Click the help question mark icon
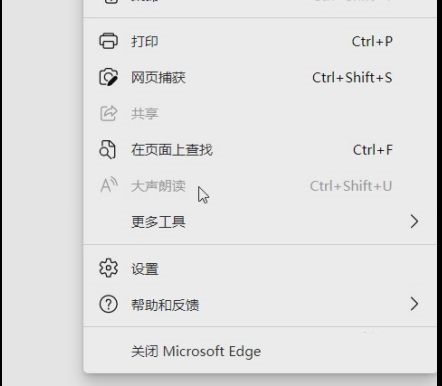Screen dimensions: 442x386 pyautogui.click(x=108, y=304)
